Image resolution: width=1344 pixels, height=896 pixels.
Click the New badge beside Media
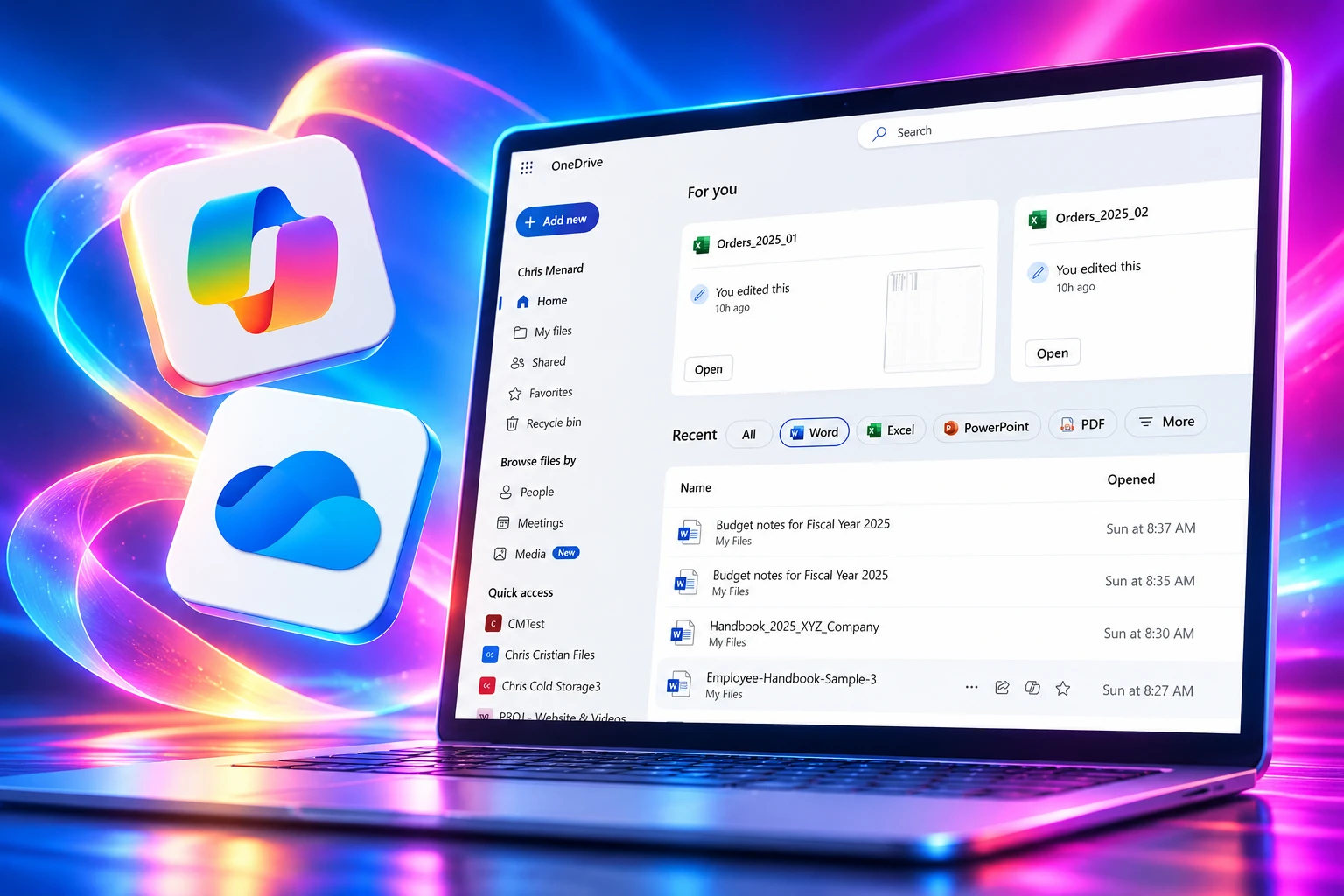(567, 553)
